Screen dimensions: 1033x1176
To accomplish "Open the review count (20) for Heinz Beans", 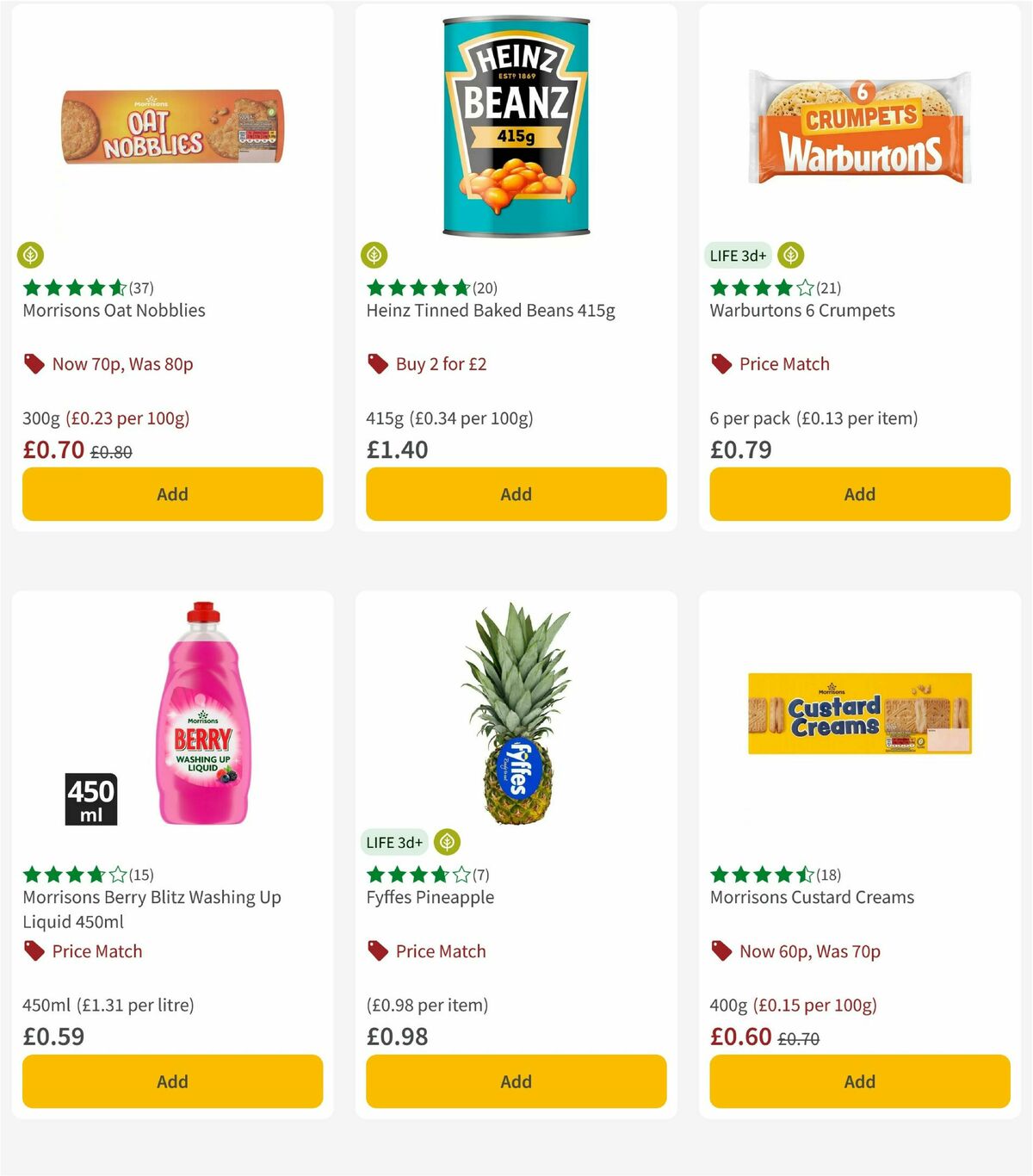I will pos(483,288).
